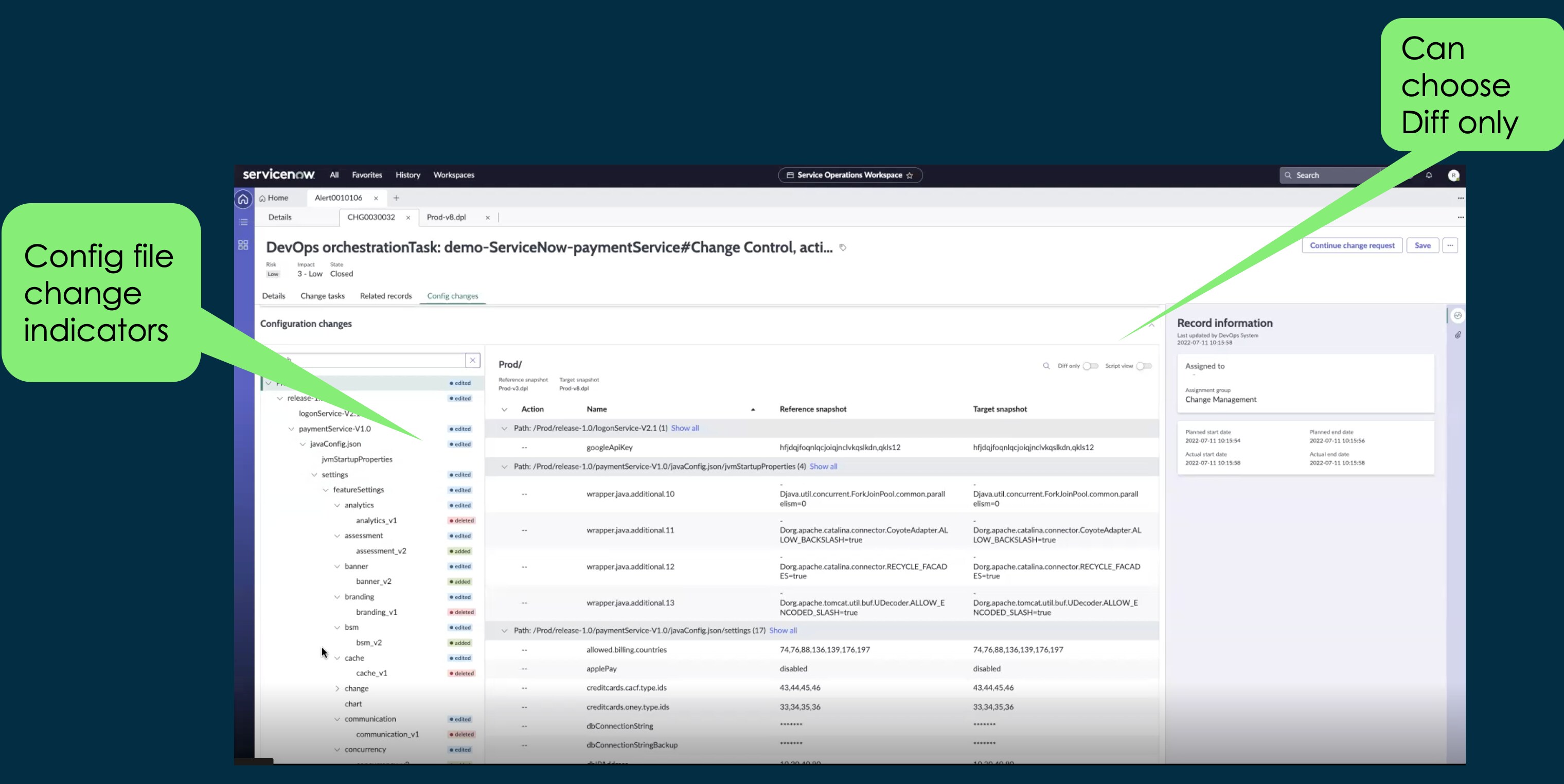Select jvmStartupProperties in the tree

pos(357,459)
